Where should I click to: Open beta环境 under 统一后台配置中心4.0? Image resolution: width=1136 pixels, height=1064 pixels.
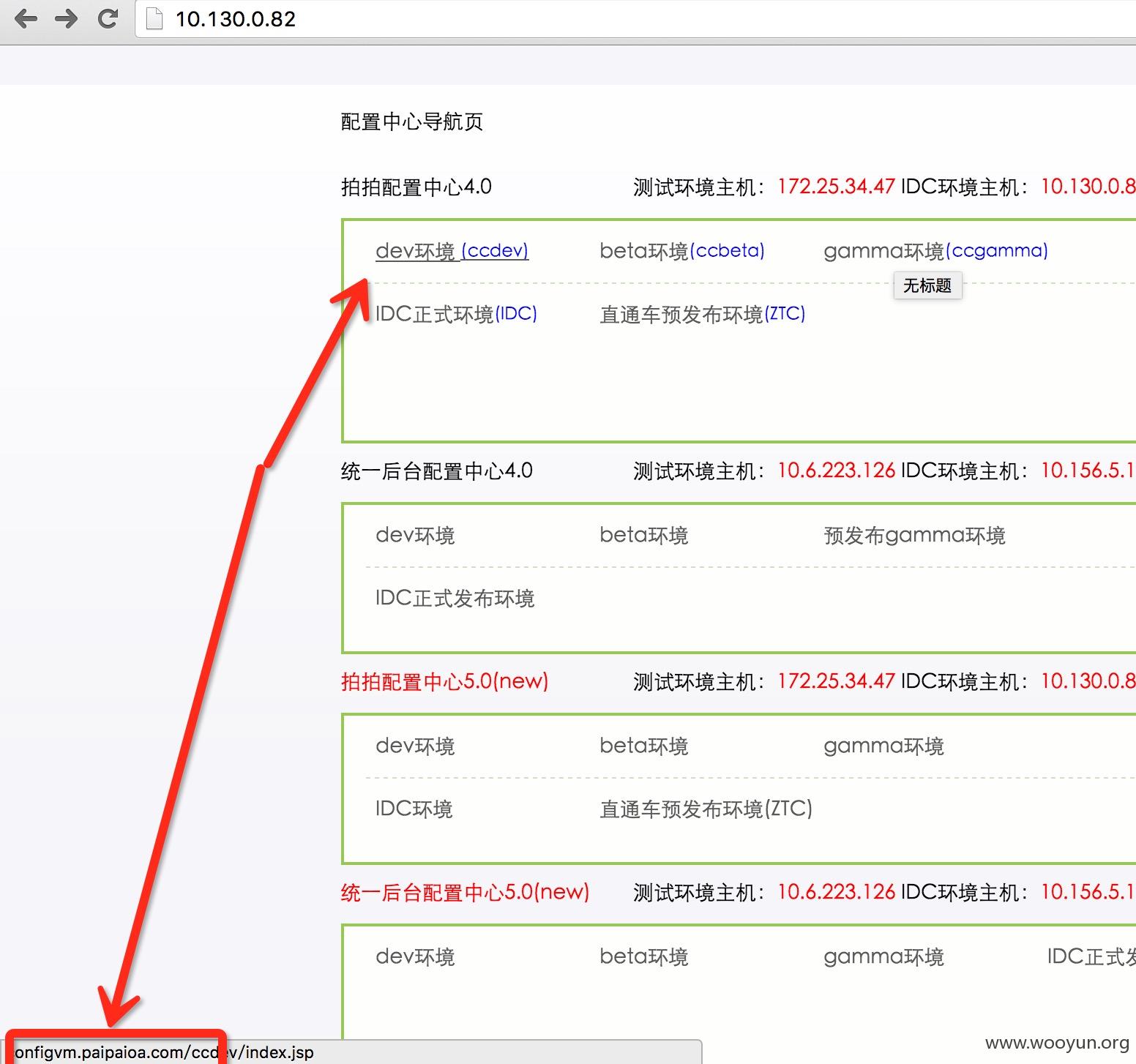[x=643, y=535]
